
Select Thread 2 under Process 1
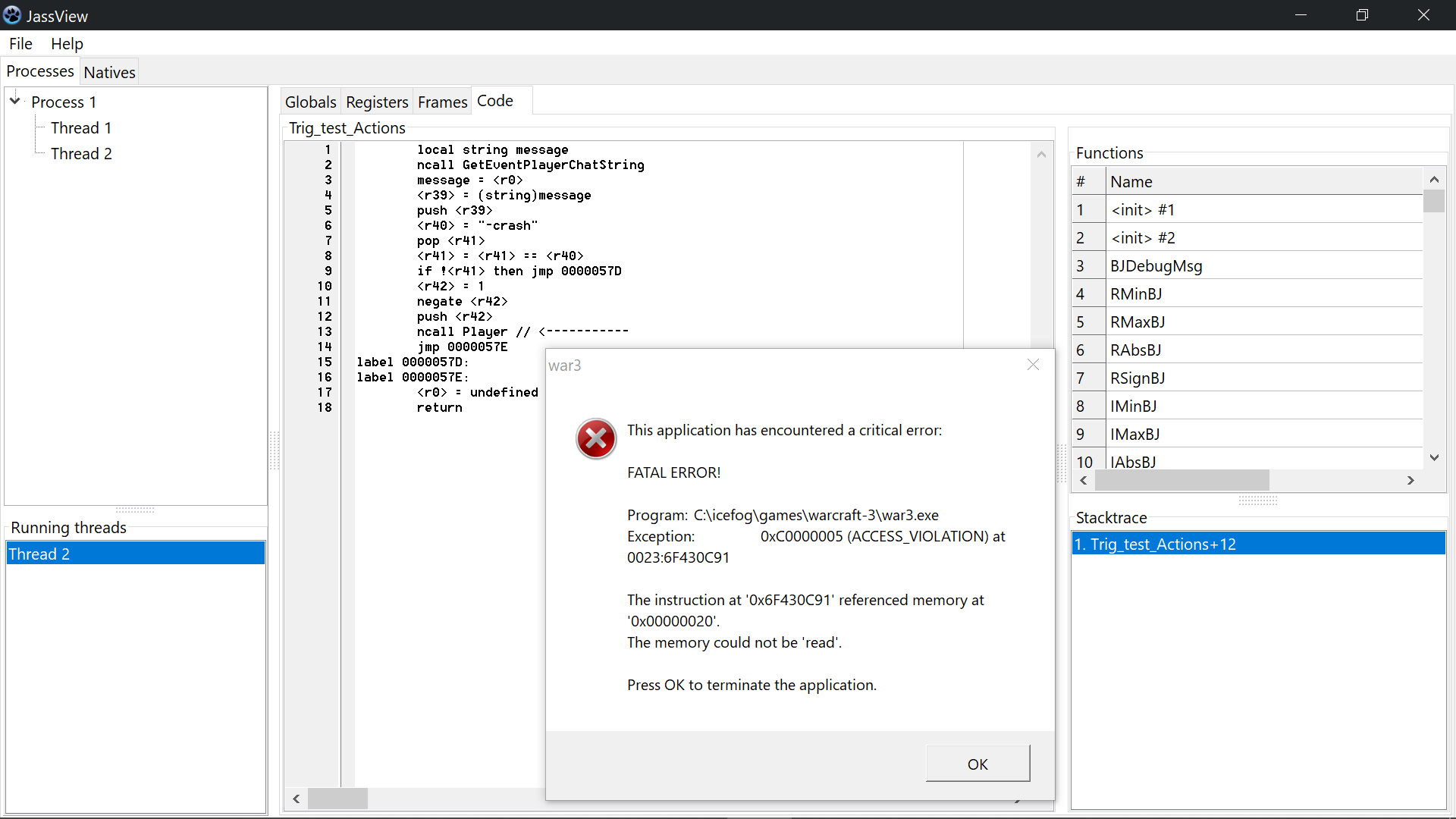pos(80,153)
